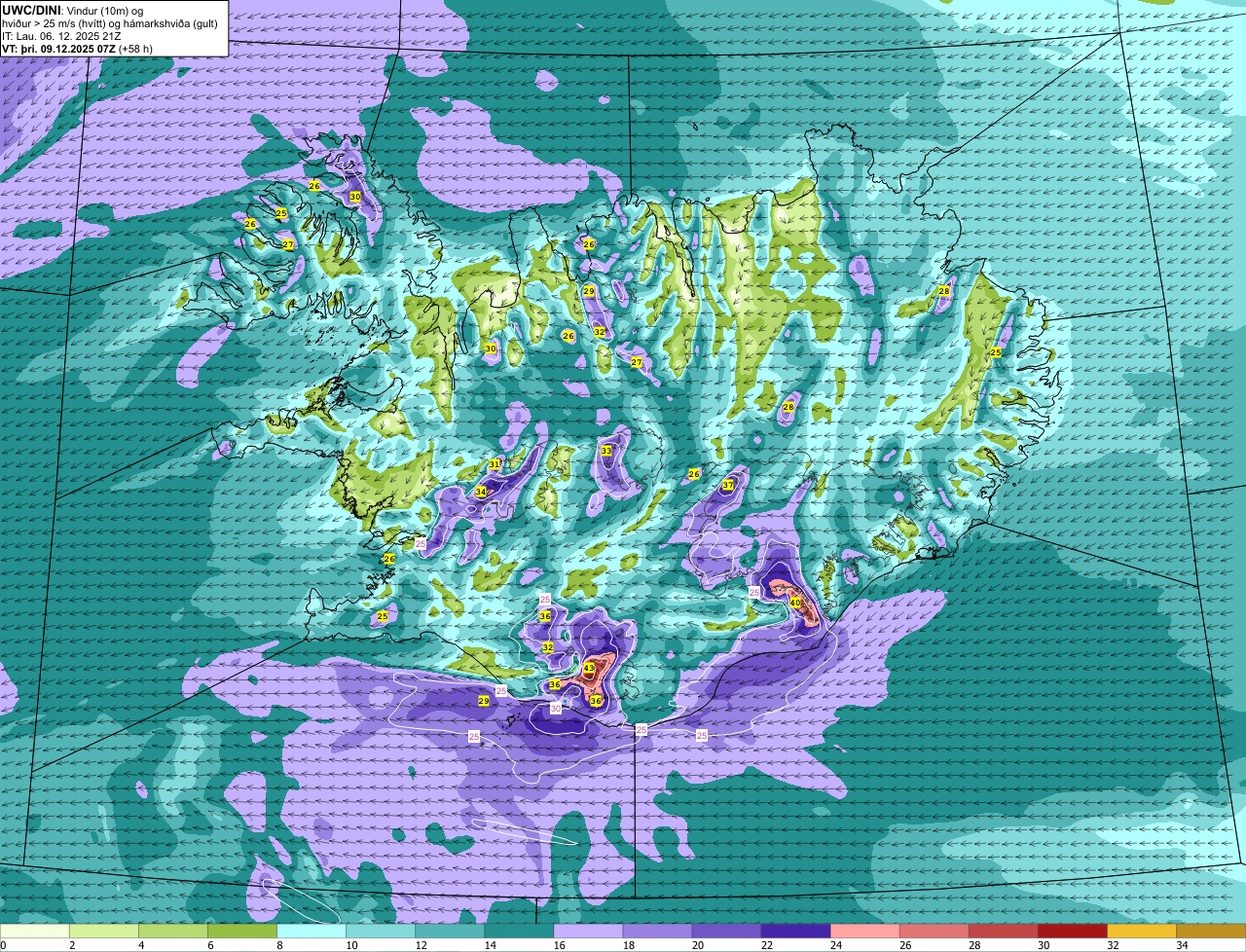Select the dark red 30–32 legend swatch
Image resolution: width=1246 pixels, height=952 pixels.
tap(1072, 932)
